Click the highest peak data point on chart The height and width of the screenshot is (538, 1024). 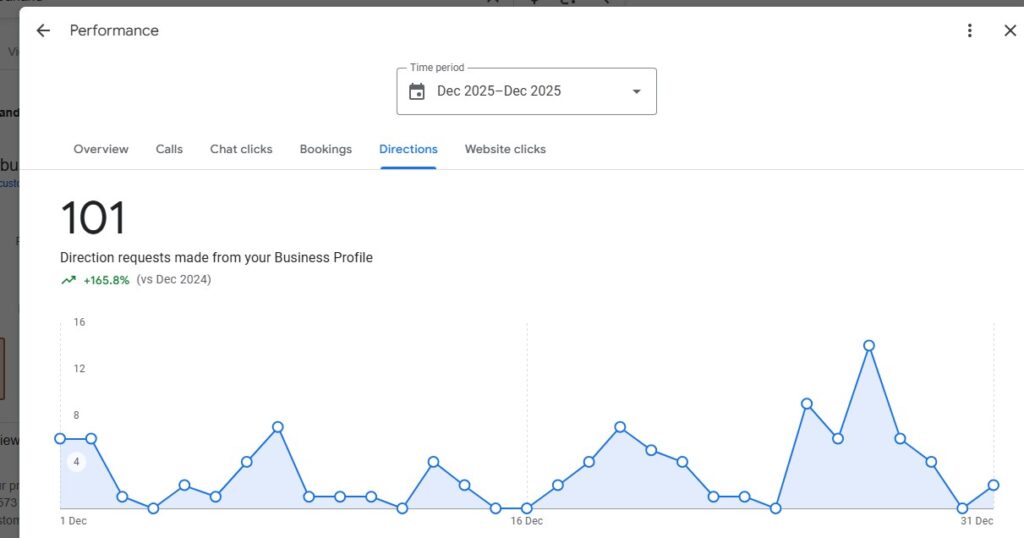click(x=869, y=346)
